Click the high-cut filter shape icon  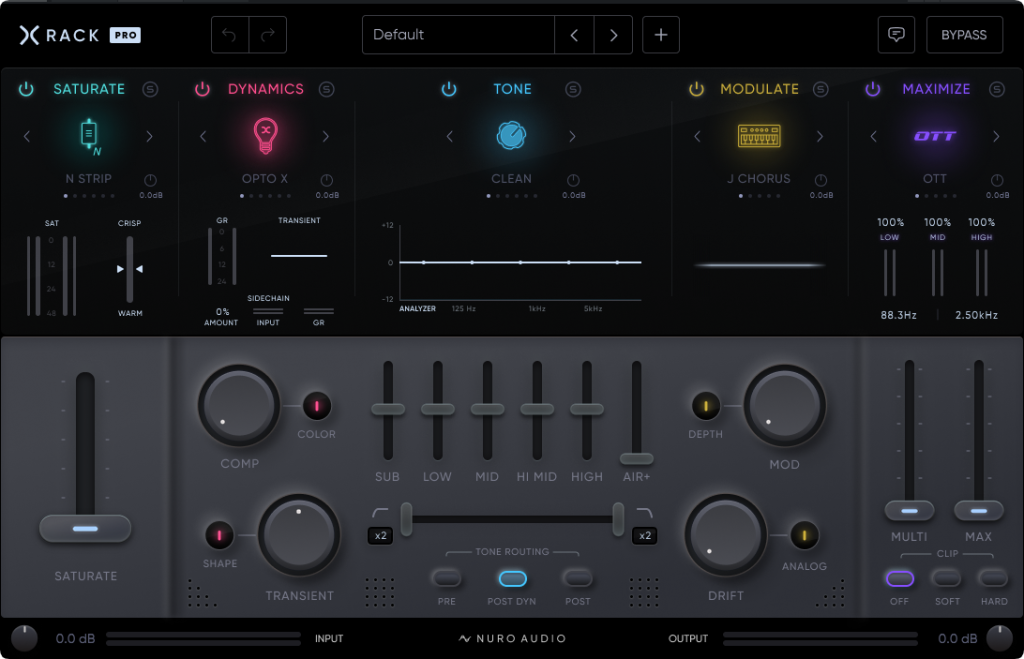[x=645, y=512]
